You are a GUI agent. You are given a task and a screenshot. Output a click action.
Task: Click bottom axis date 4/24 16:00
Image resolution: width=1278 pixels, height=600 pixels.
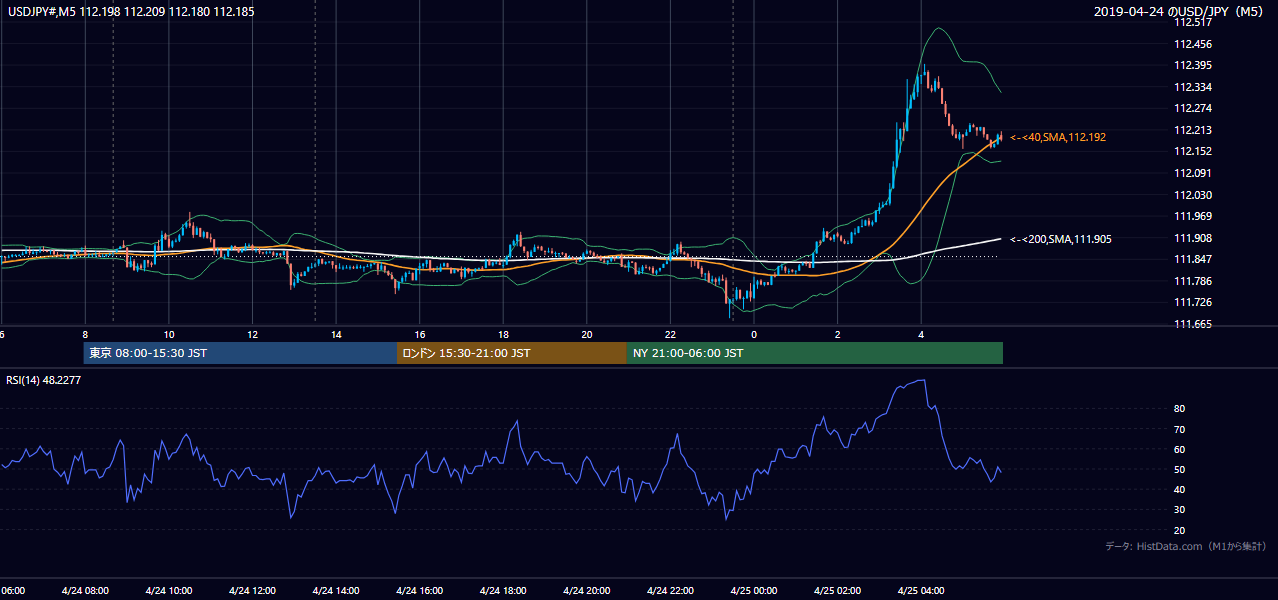click(x=420, y=591)
